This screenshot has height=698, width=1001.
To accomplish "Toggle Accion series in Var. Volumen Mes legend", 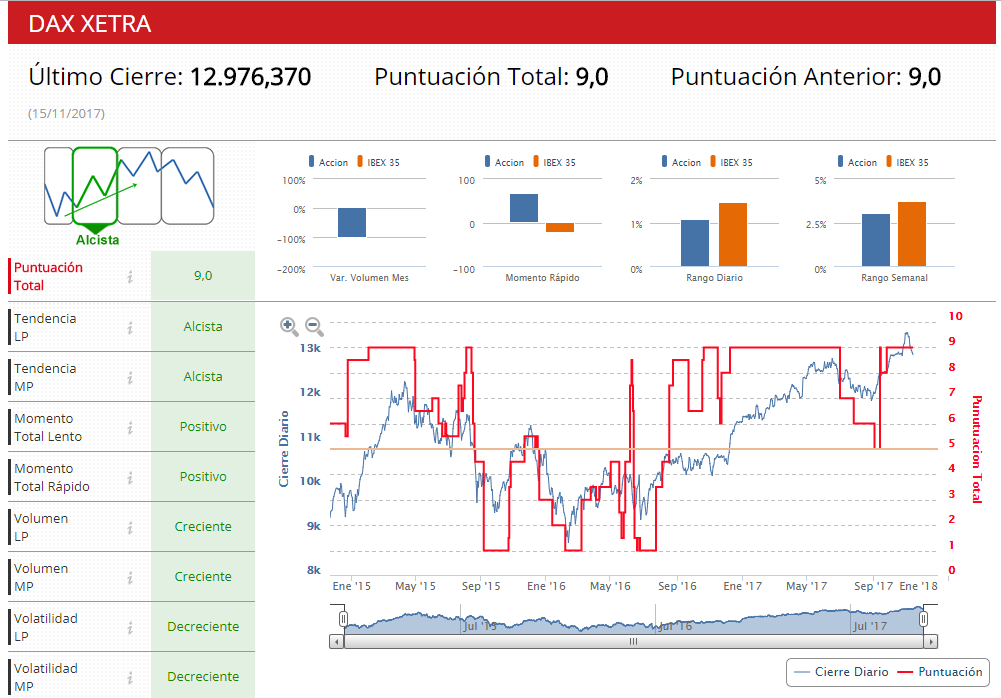I will (x=328, y=162).
